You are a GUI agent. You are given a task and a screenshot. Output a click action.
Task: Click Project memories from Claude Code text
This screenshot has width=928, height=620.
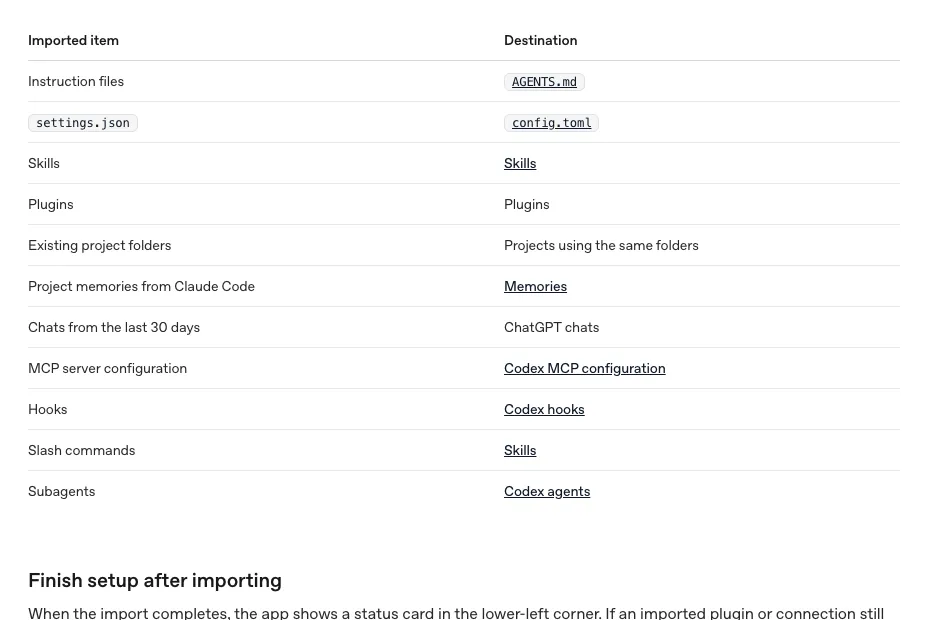pyautogui.click(x=141, y=286)
